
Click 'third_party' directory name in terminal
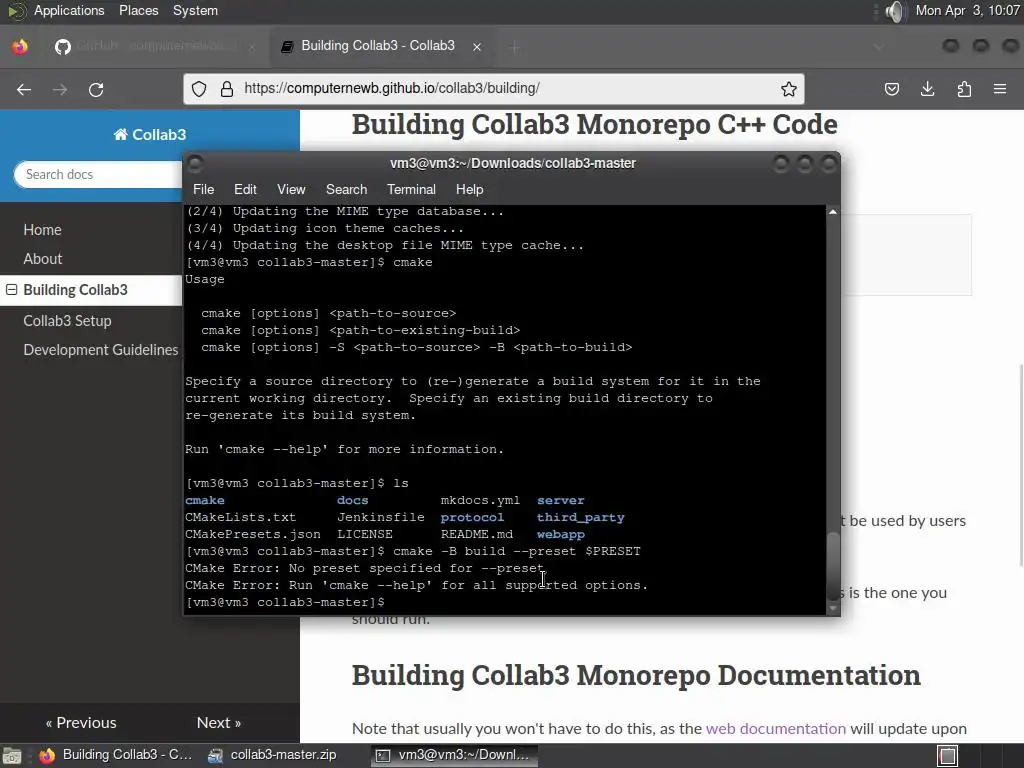581,517
